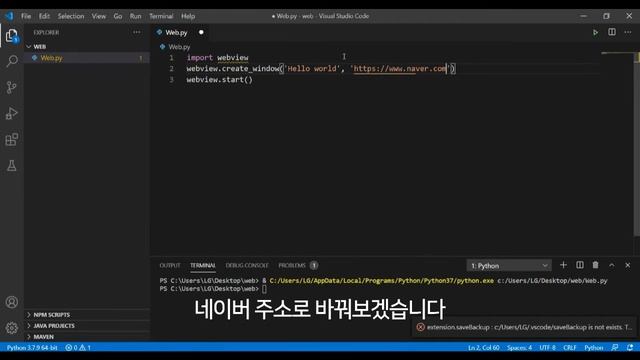Open the Edit menu

pyautogui.click(x=44, y=16)
